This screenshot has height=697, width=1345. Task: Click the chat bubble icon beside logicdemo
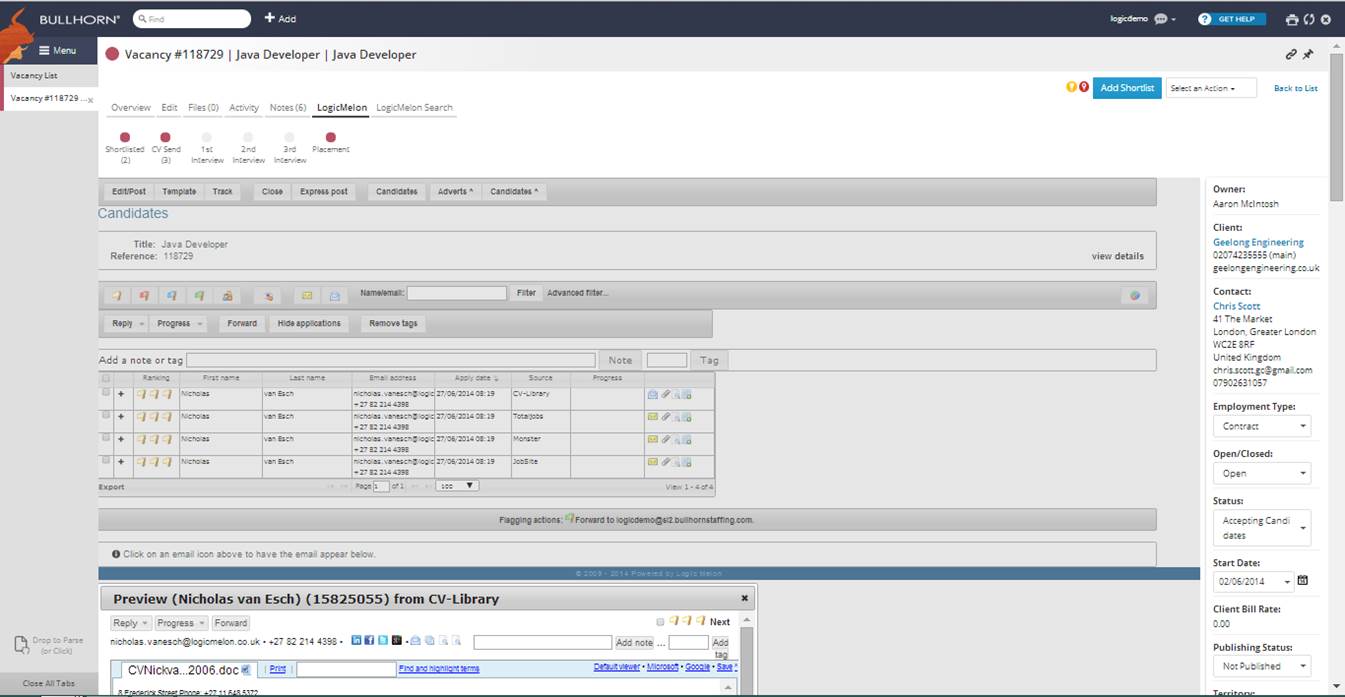click(x=1160, y=19)
